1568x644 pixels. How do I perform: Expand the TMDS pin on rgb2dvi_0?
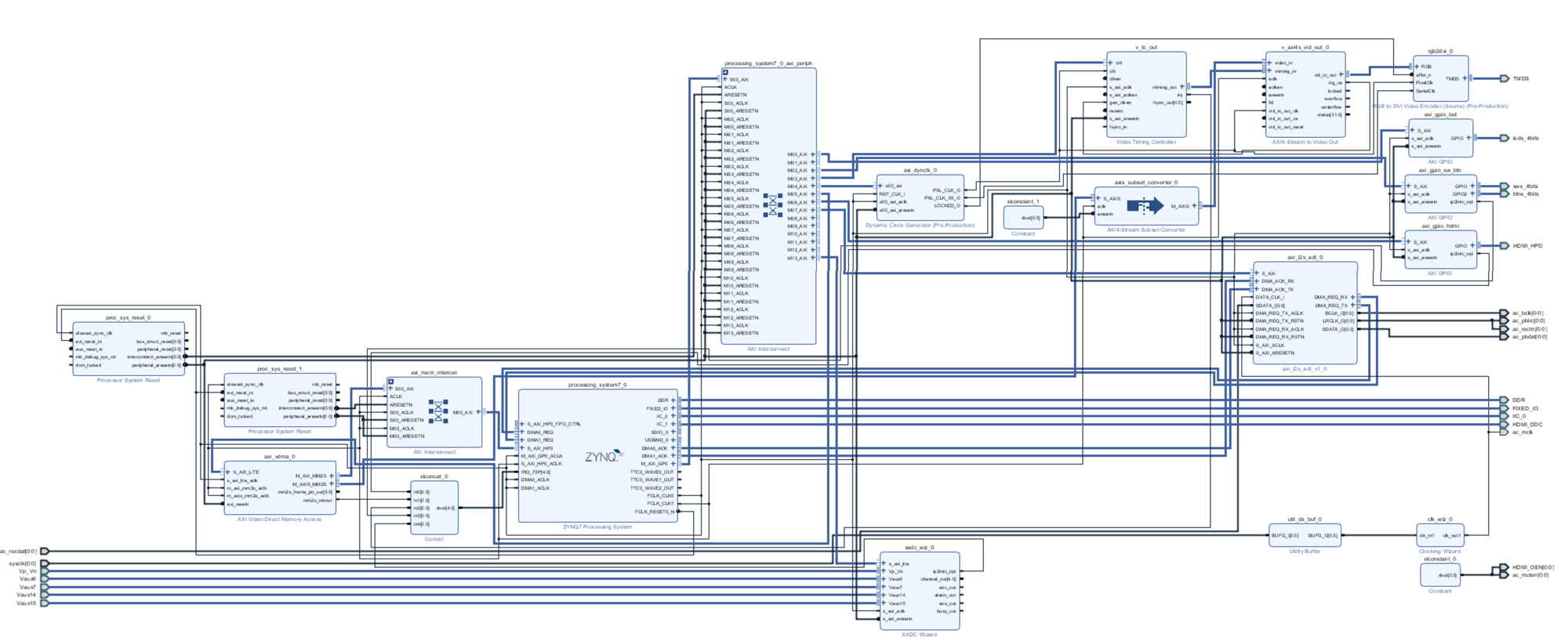(x=1465, y=78)
